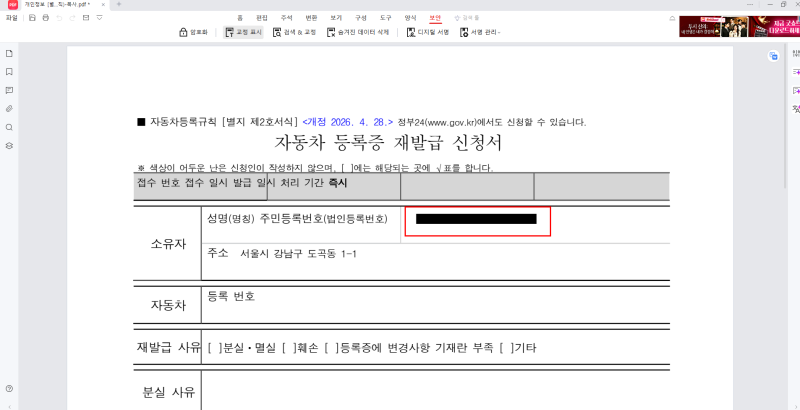The height and width of the screenshot is (410, 800).
Task: Click the 소유자 cell label
Action: click(x=168, y=244)
